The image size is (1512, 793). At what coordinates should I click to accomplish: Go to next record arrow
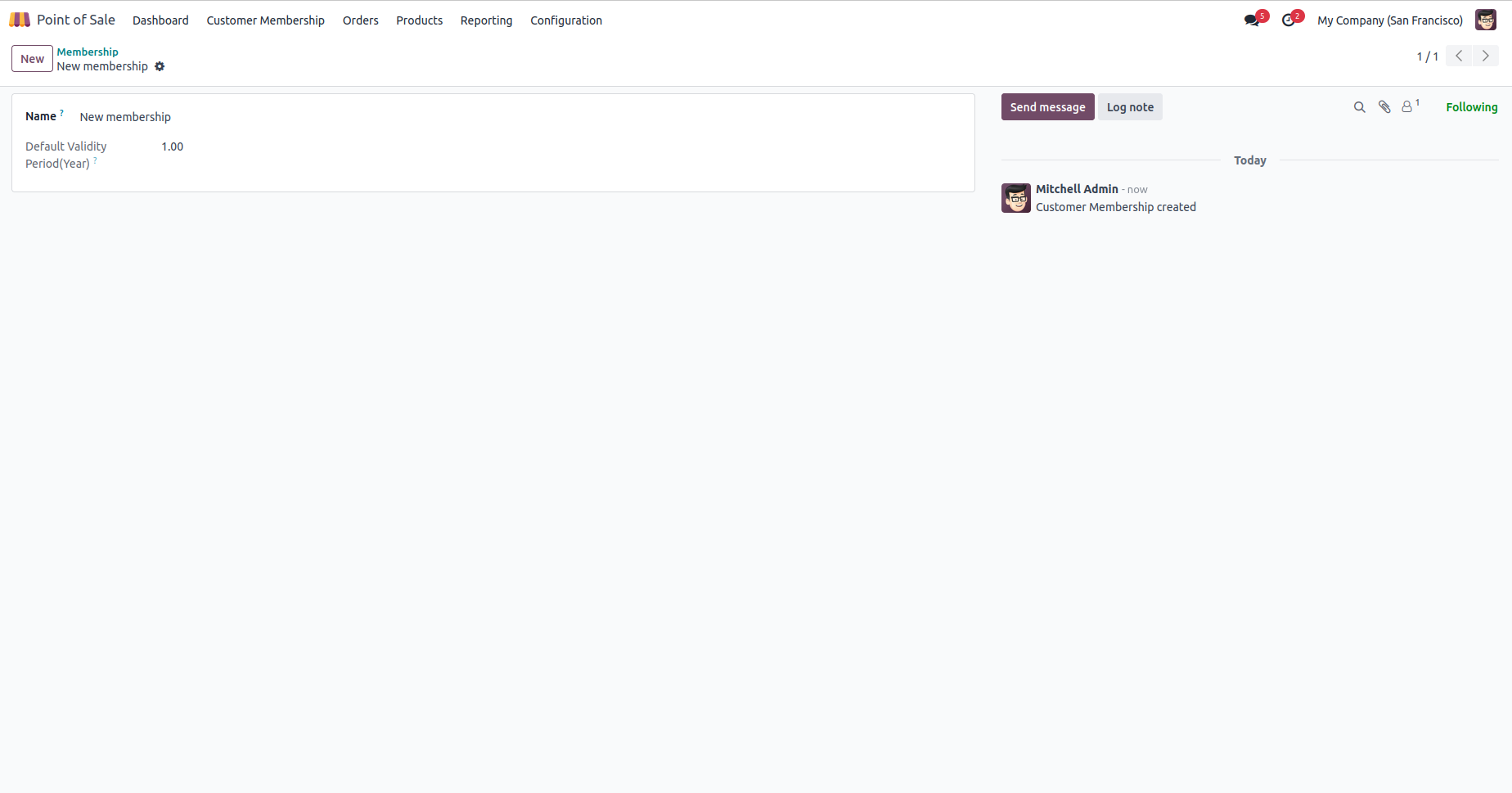pos(1486,56)
